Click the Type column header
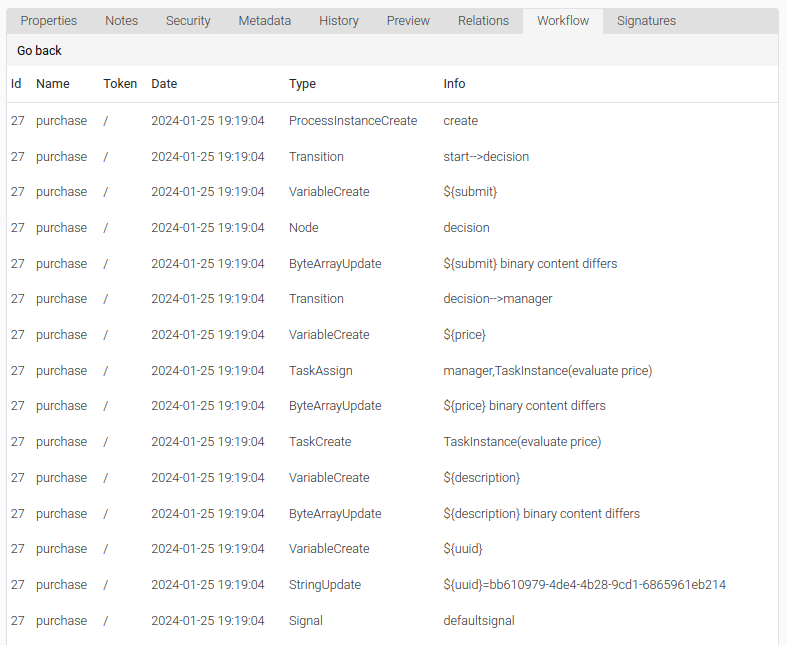Viewport: 787px width, 645px height. click(302, 83)
